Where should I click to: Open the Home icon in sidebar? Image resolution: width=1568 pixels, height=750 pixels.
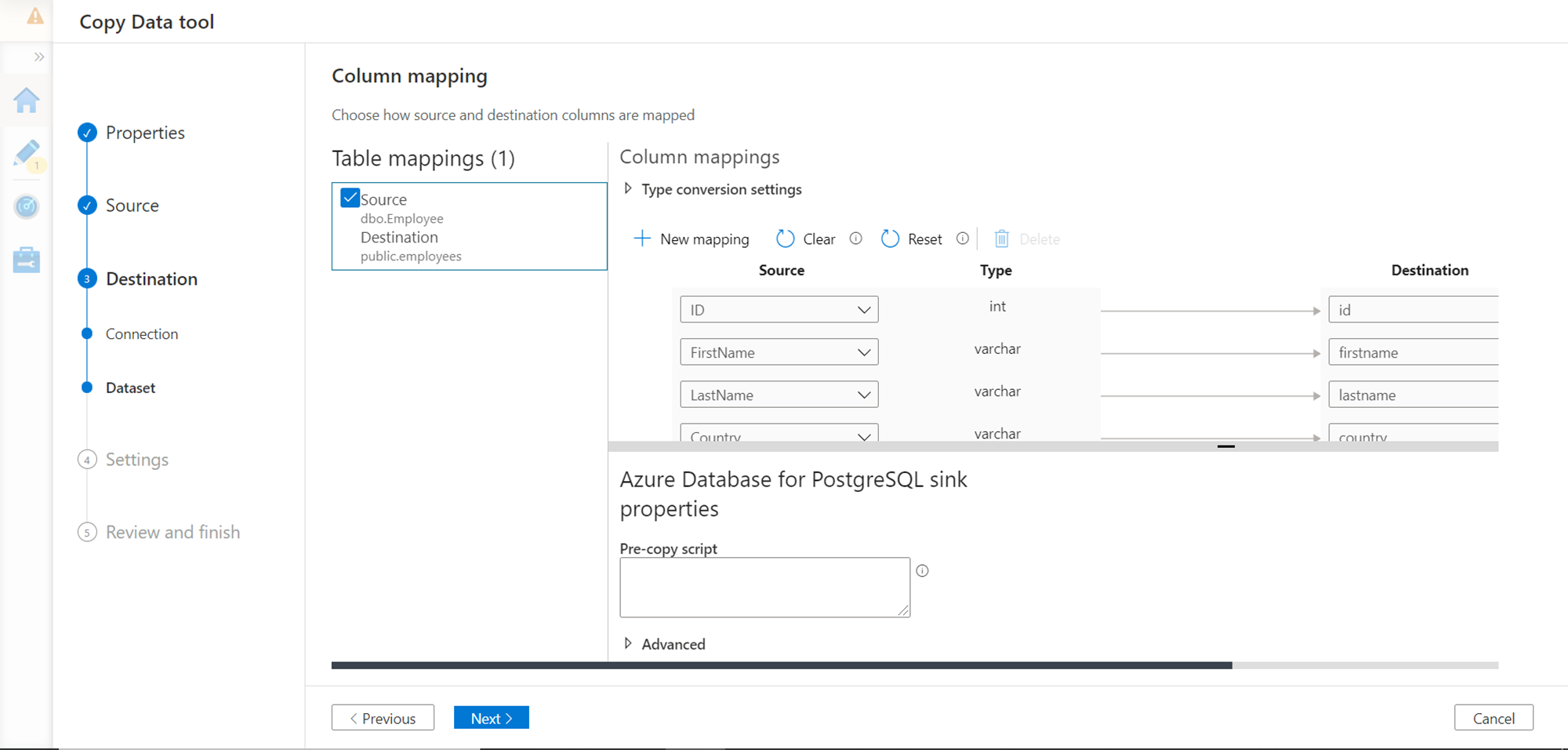coord(27,100)
